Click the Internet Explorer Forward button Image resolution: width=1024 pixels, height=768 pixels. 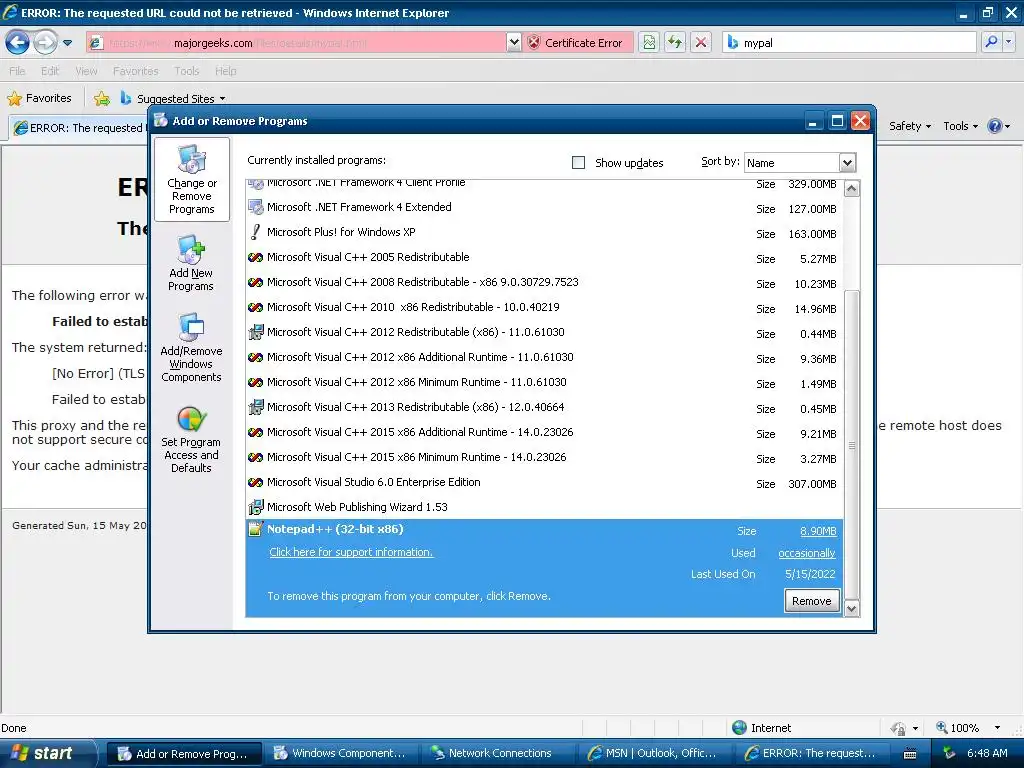pos(45,43)
